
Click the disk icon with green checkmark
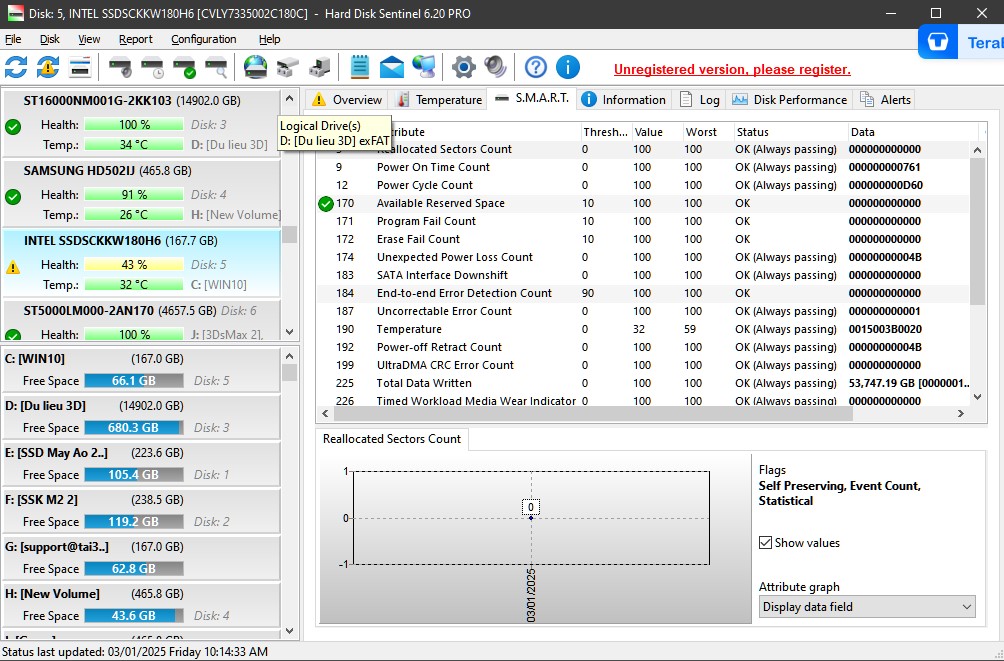(x=183, y=69)
